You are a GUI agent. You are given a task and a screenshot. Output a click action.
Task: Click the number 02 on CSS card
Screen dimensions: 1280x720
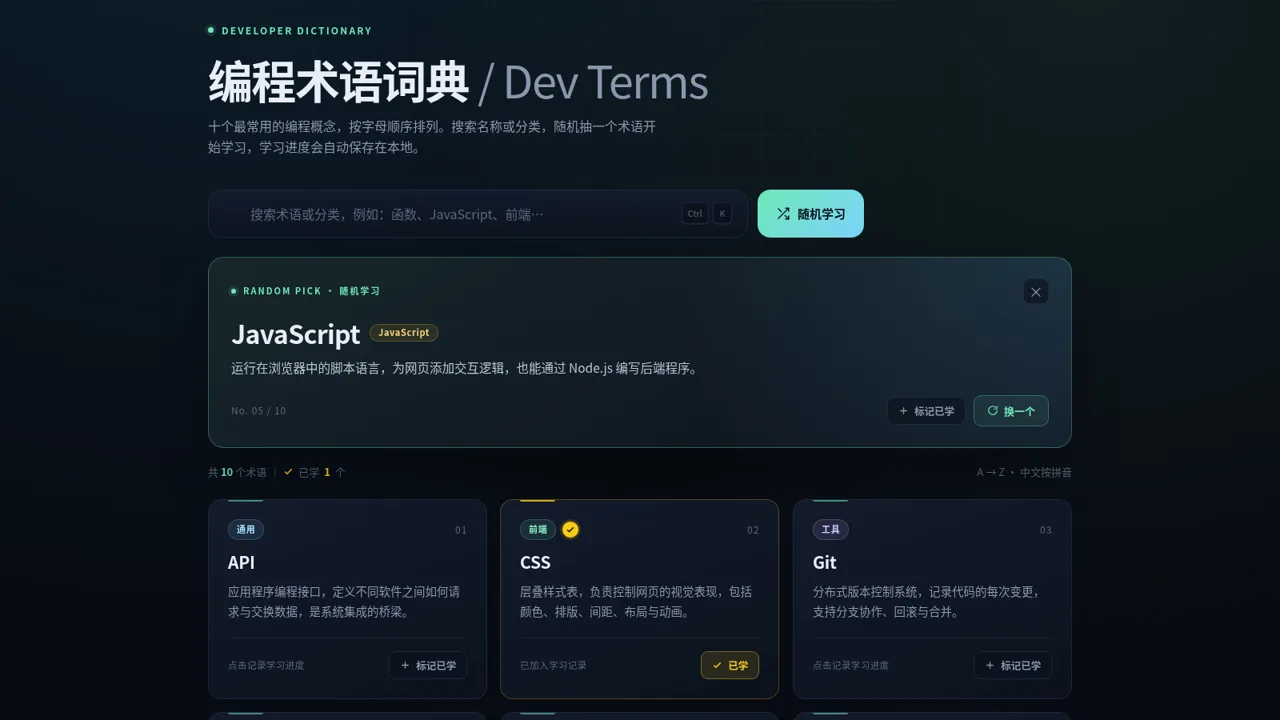(x=753, y=530)
